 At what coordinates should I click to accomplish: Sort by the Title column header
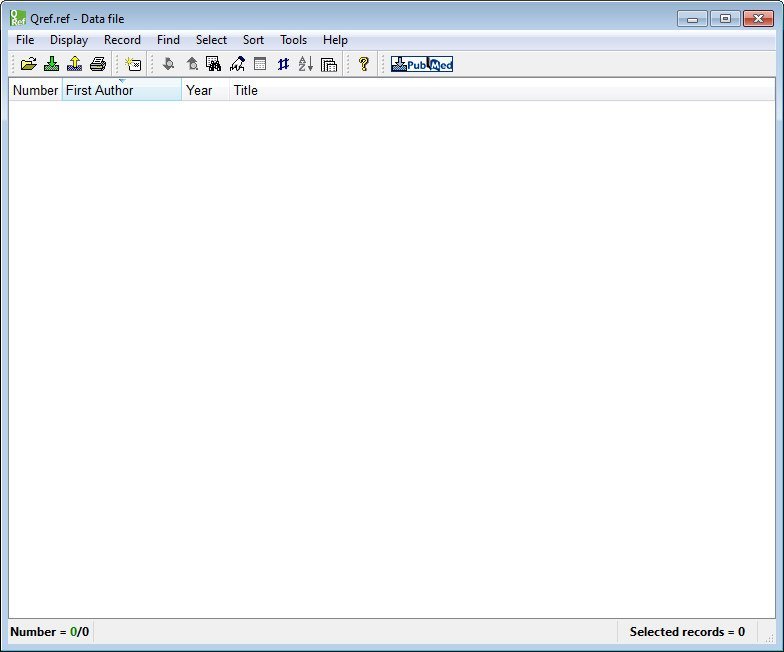(502, 90)
